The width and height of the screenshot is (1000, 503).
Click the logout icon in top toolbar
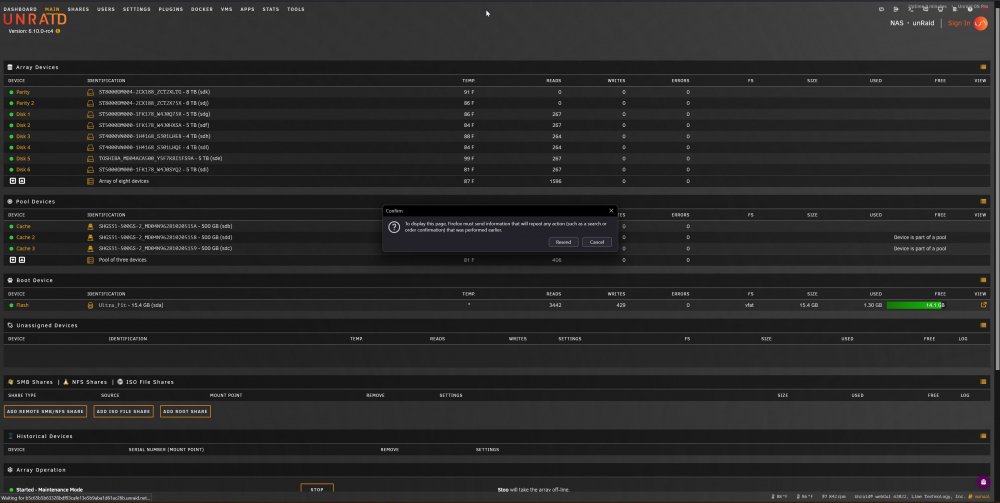(x=895, y=10)
